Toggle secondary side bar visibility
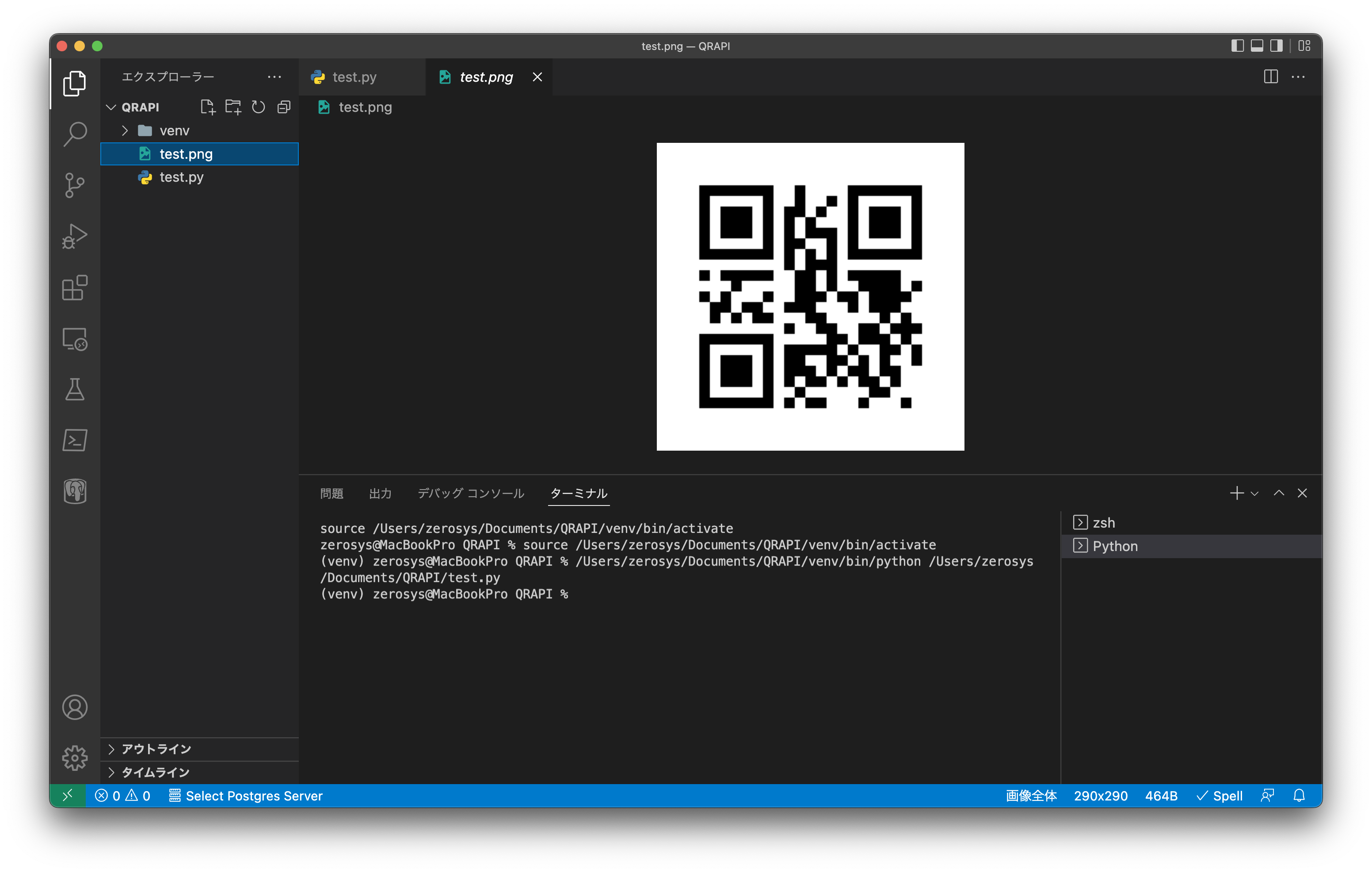Viewport: 1372px width, 873px height. tap(1276, 46)
